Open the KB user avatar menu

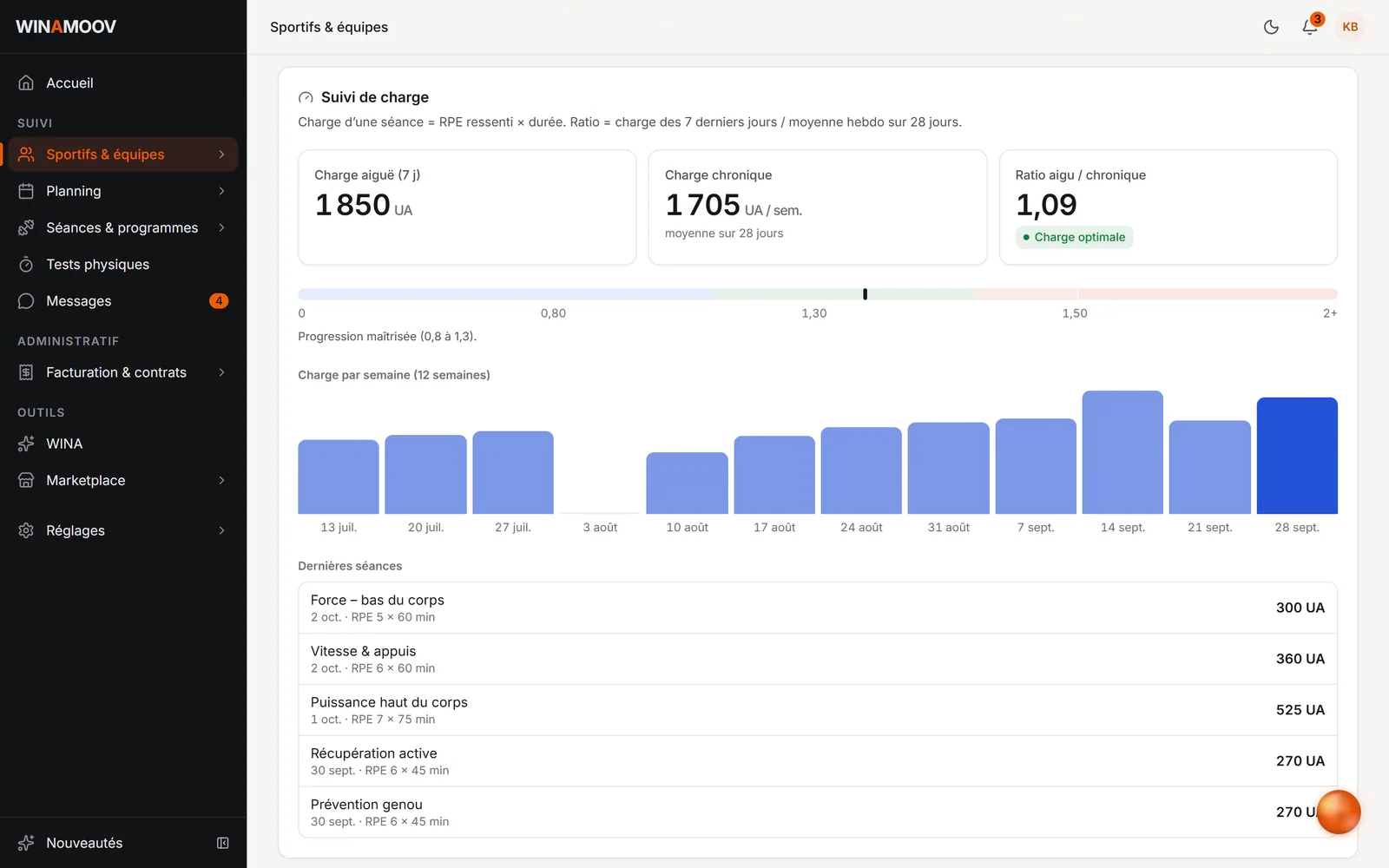1350,27
